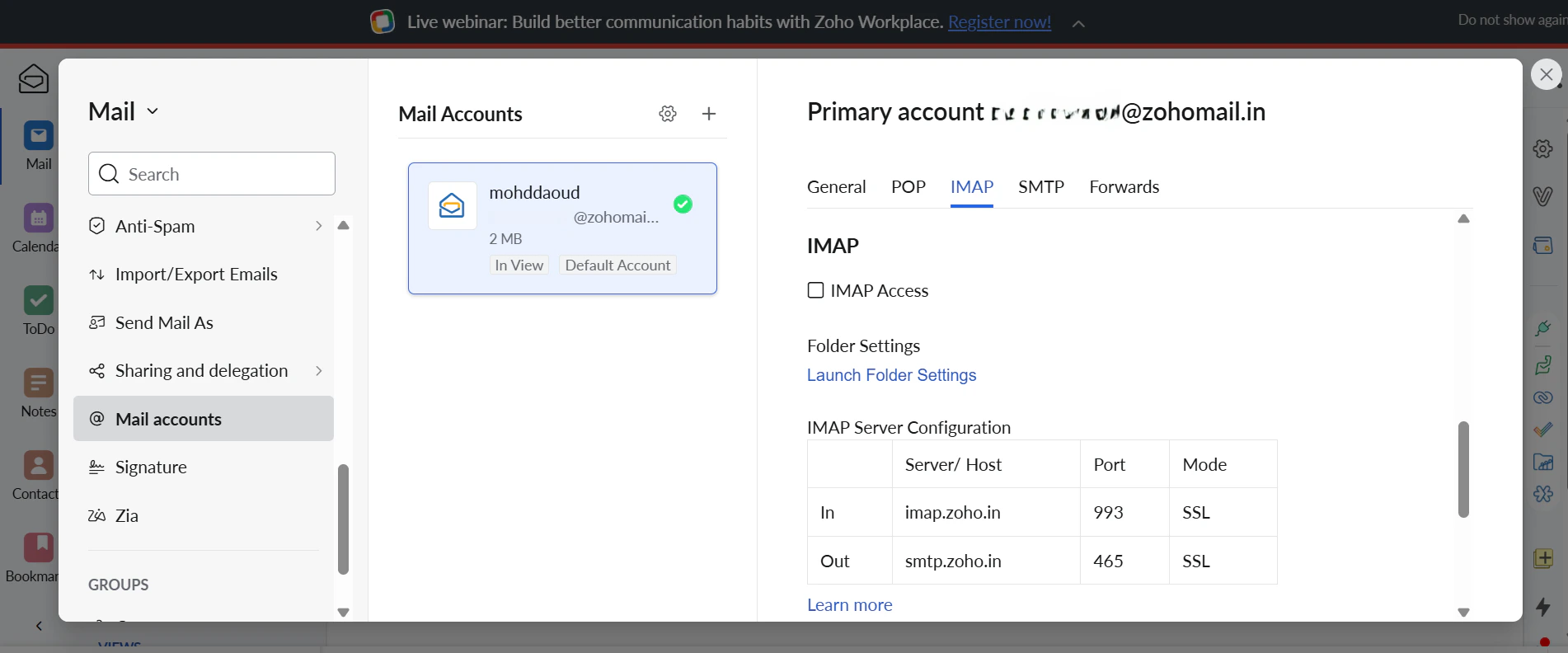Select the IMAP tab
Viewport: 1568px width, 653px height.
971,187
